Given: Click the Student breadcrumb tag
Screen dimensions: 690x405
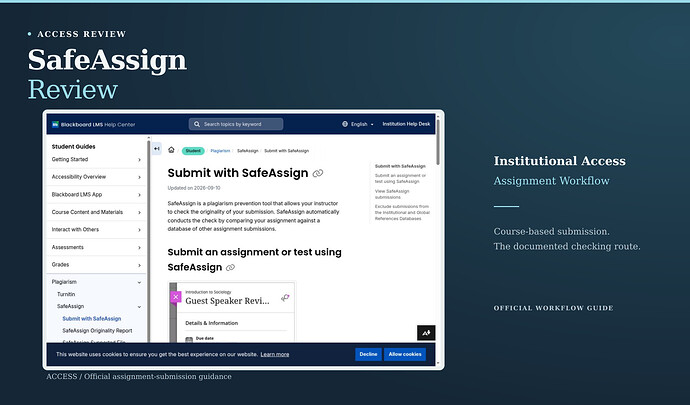Looking at the screenshot, I should (x=193, y=151).
